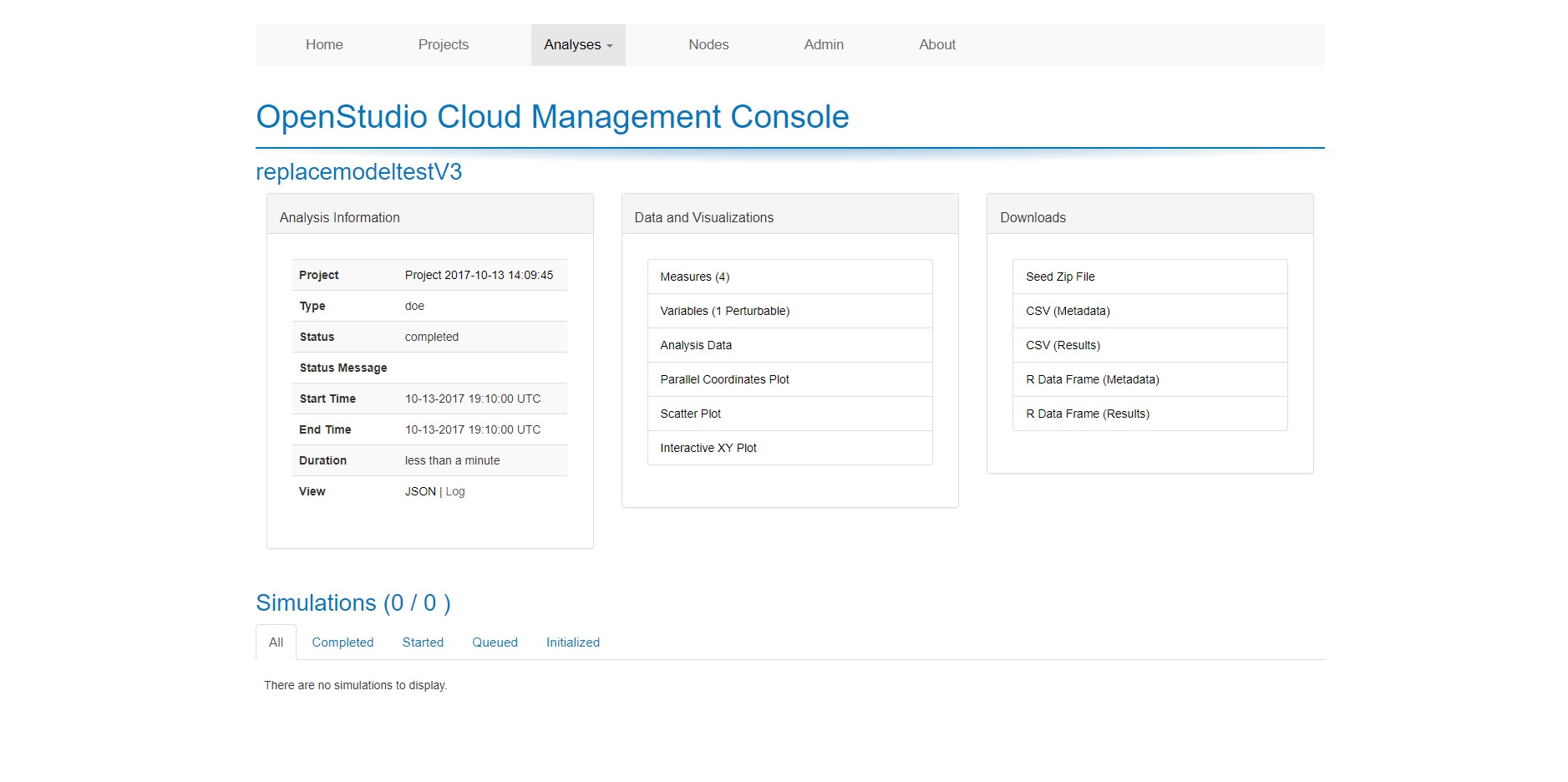
Task: Click the View row label
Action: click(312, 491)
